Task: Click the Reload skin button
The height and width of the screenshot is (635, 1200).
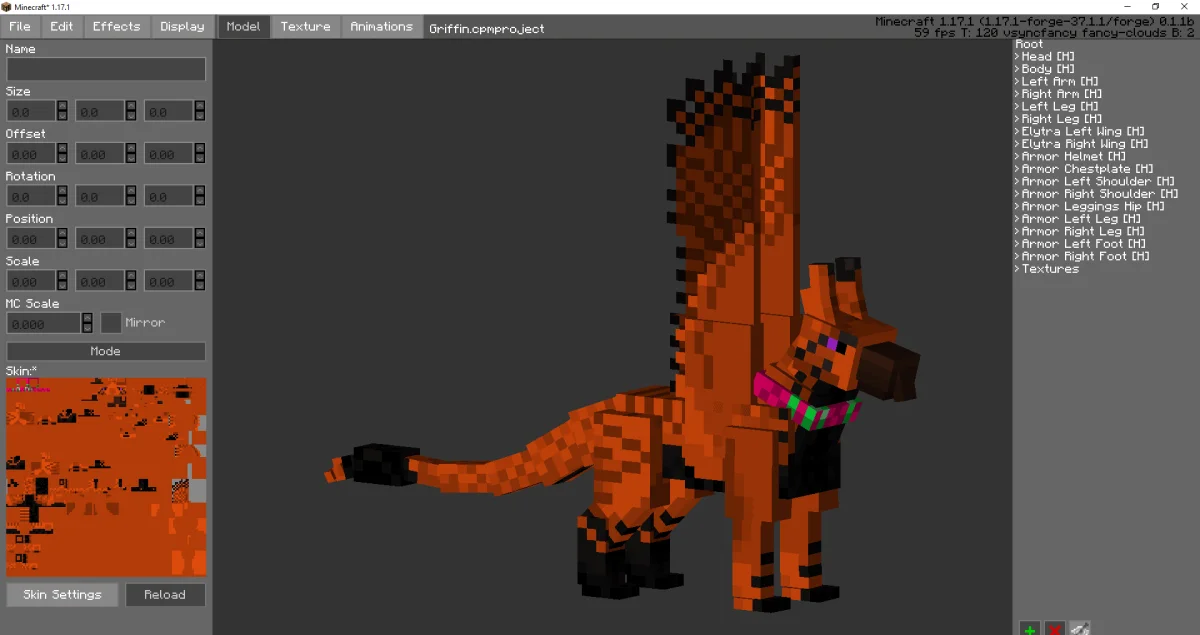Action: pos(165,594)
